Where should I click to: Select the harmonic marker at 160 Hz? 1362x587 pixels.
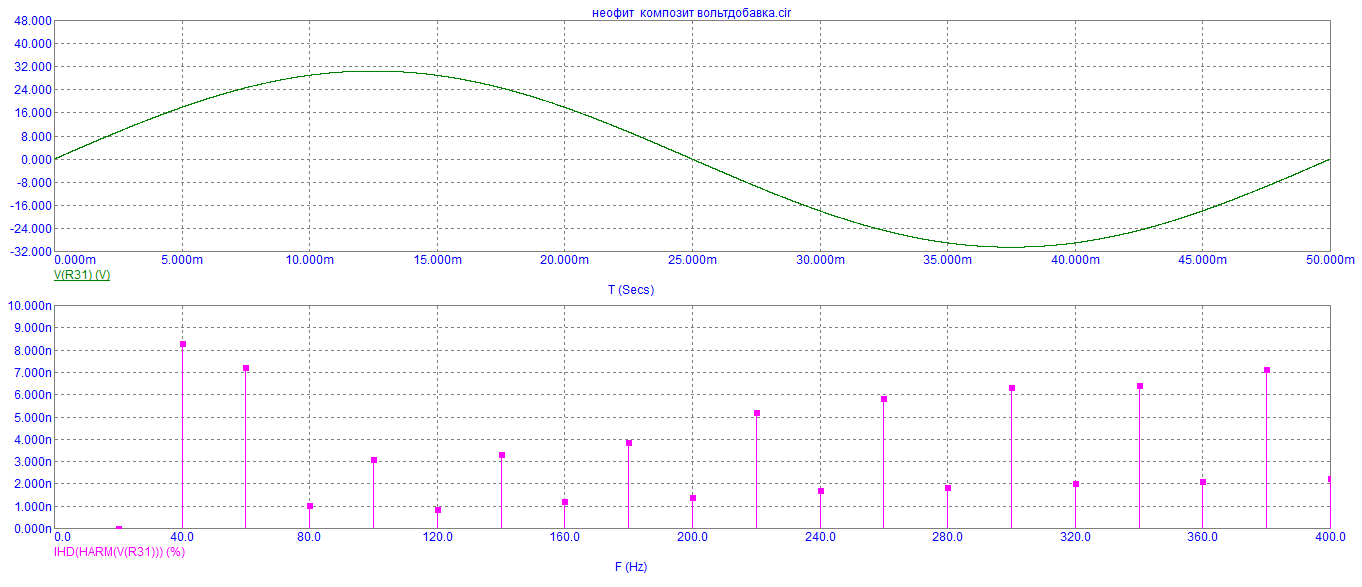[x=565, y=502]
